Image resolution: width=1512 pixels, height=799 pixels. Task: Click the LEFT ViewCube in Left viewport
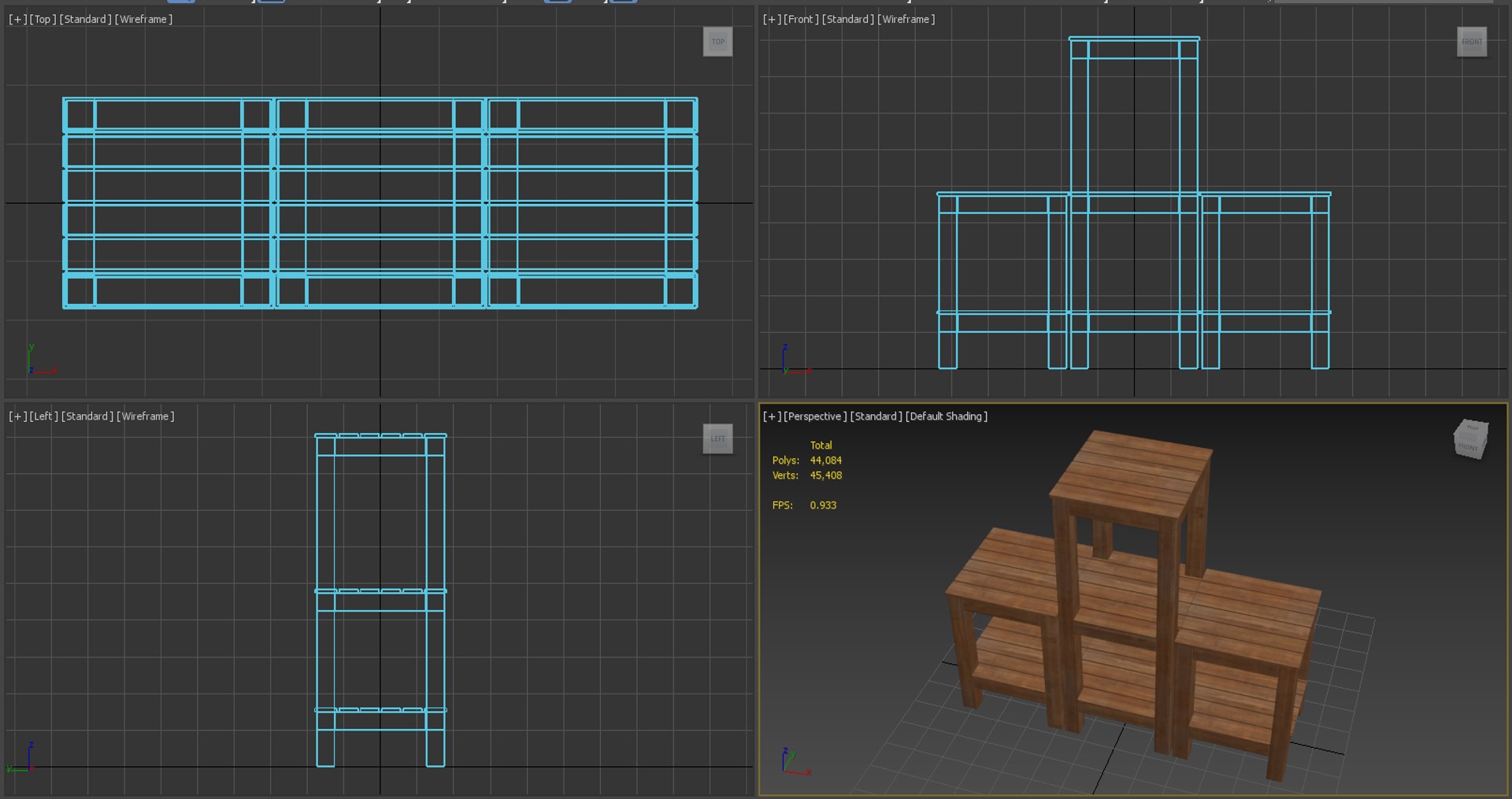pos(717,438)
